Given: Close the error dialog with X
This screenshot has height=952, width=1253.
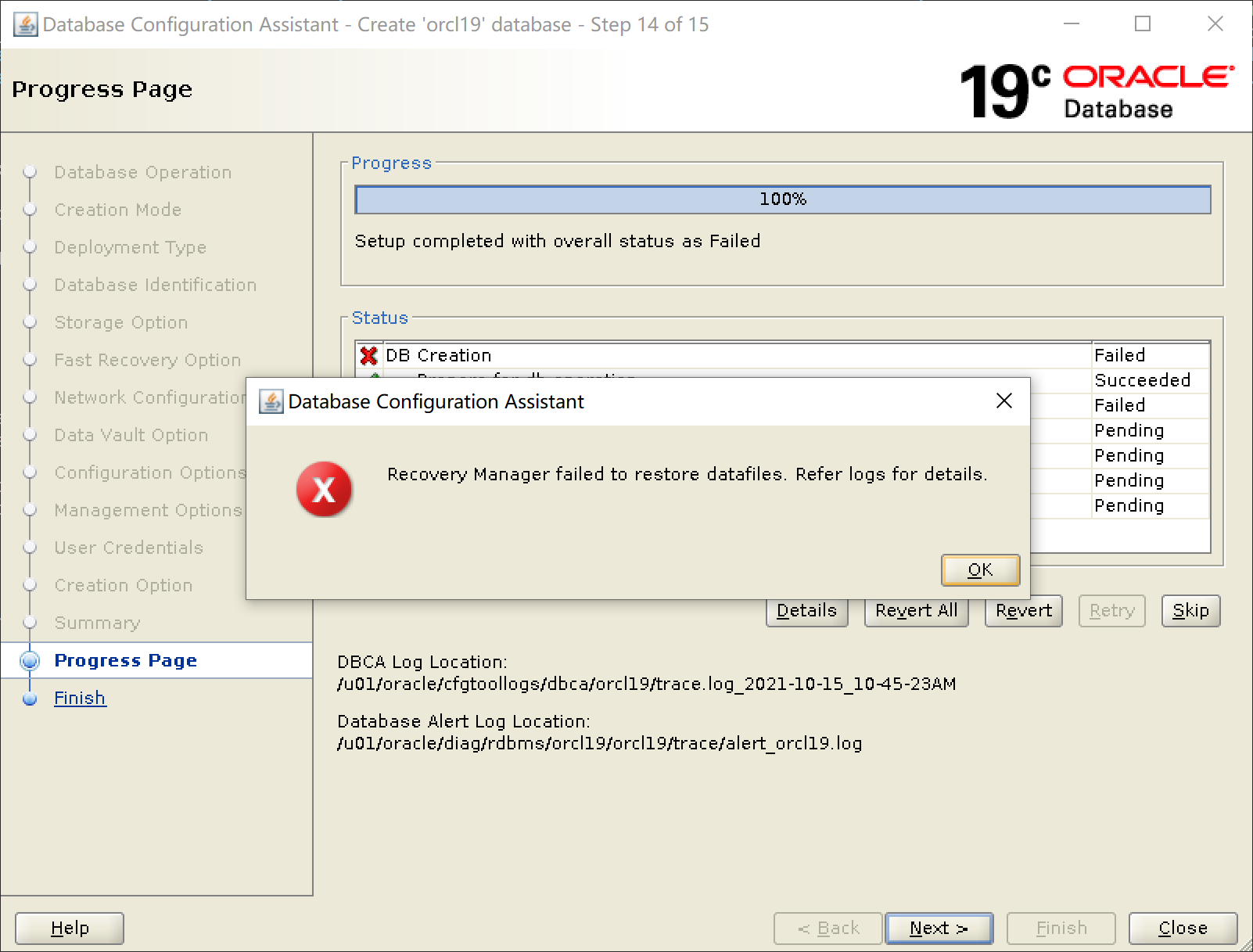Looking at the screenshot, I should coord(1004,401).
